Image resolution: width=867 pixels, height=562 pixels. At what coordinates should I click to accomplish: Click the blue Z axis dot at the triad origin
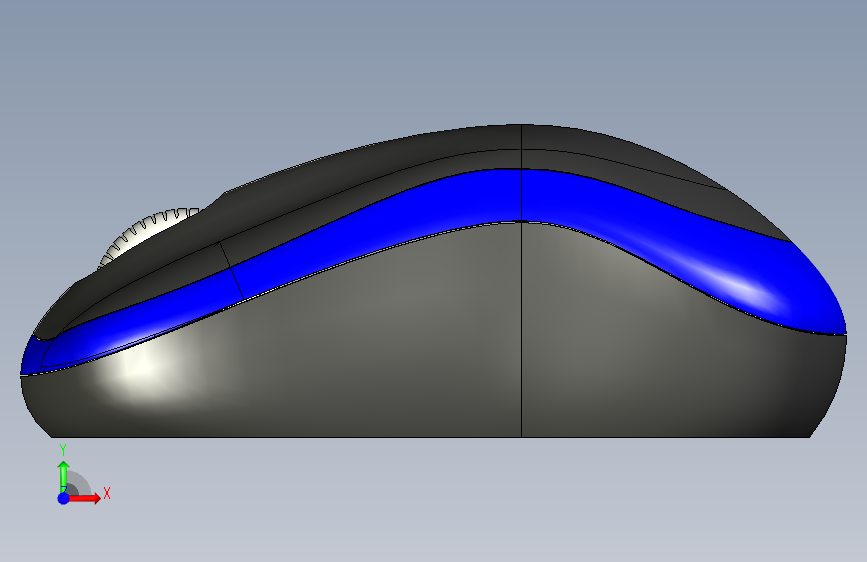[64, 498]
